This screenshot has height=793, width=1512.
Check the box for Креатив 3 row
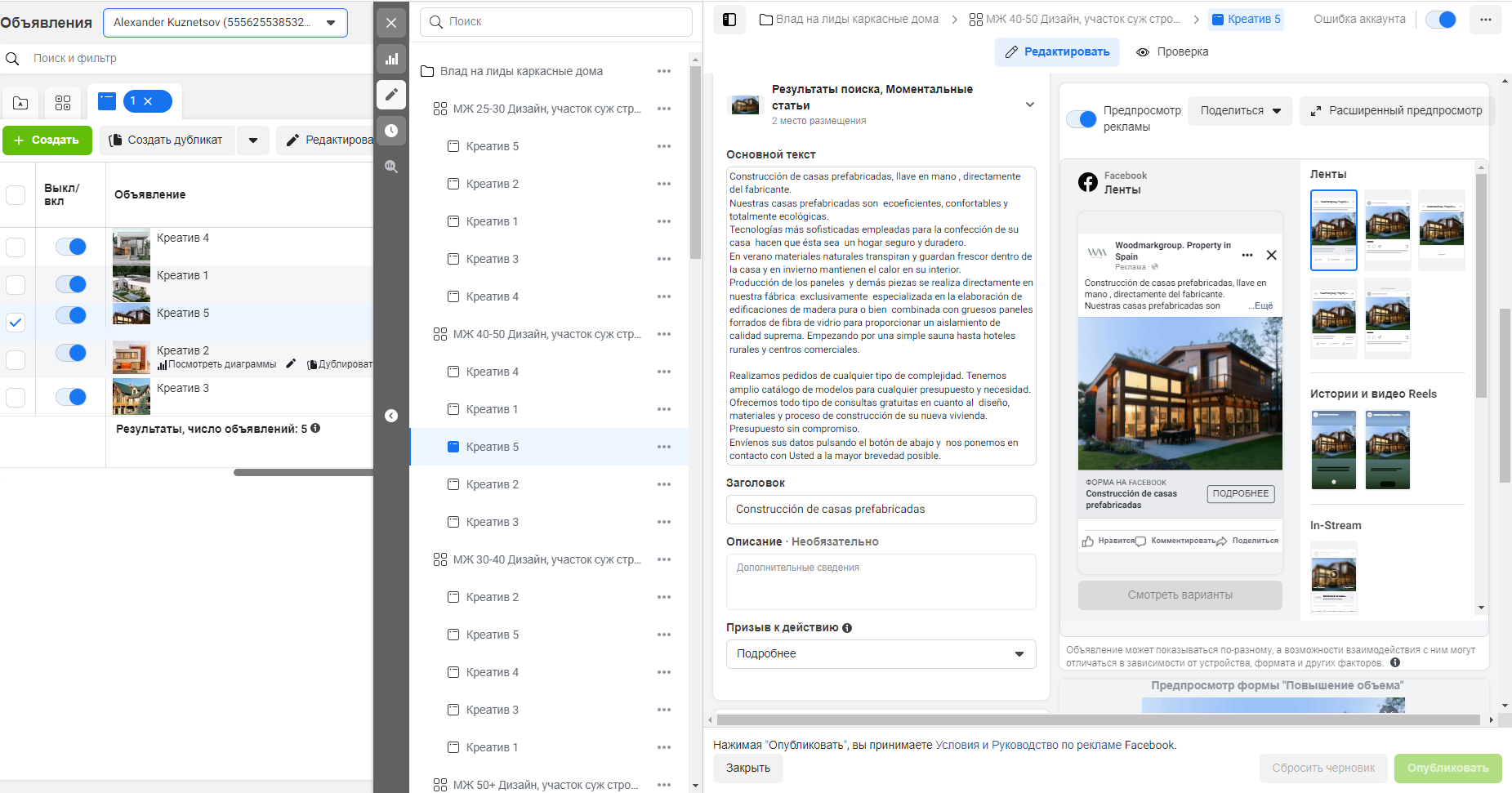point(16,398)
